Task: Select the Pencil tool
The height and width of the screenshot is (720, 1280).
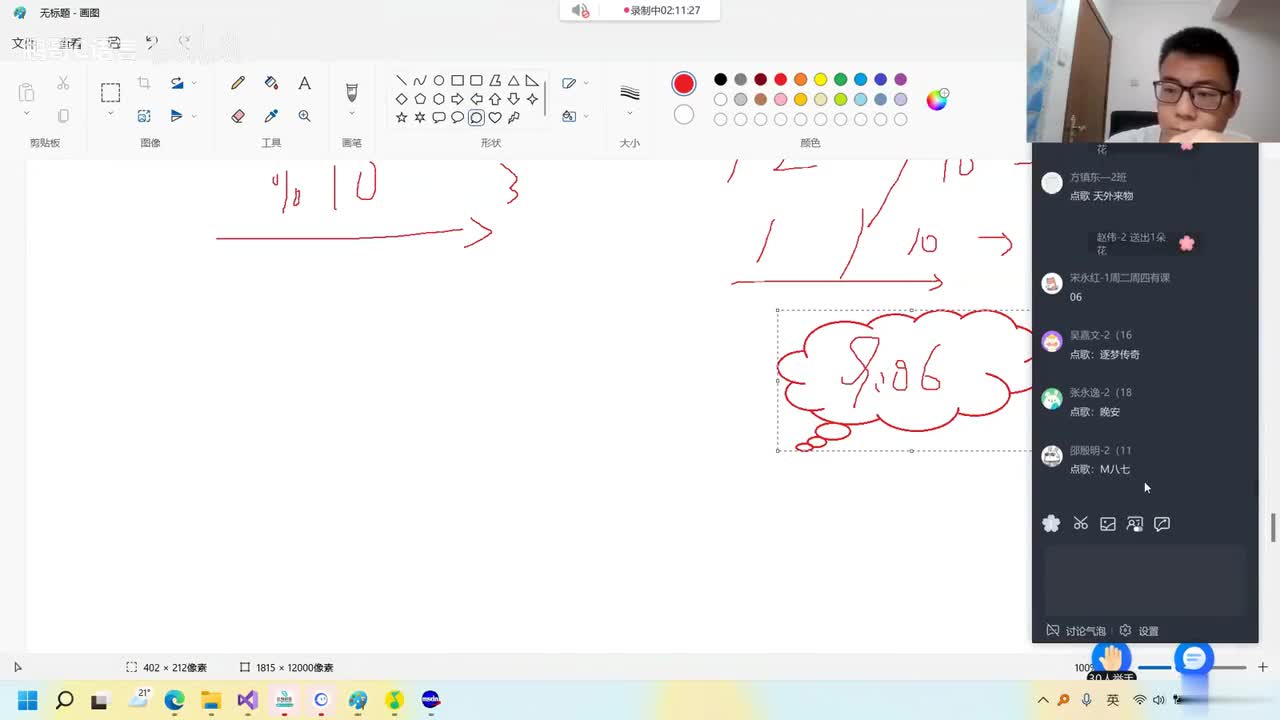Action: [x=238, y=84]
